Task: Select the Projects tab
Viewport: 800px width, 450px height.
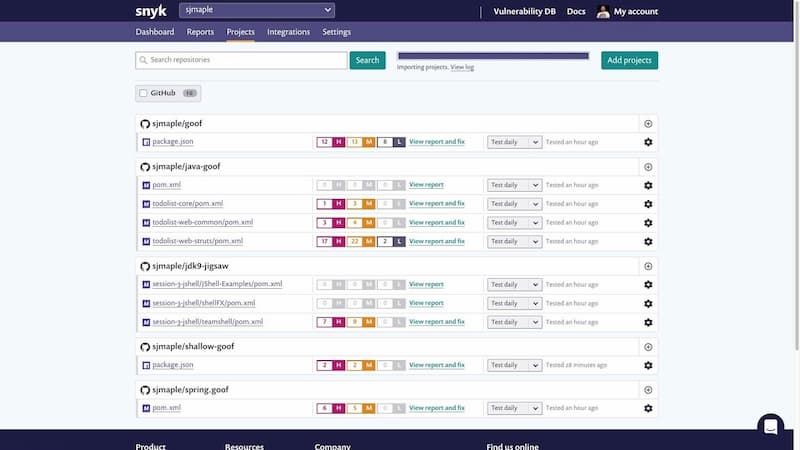Action: pos(240,32)
